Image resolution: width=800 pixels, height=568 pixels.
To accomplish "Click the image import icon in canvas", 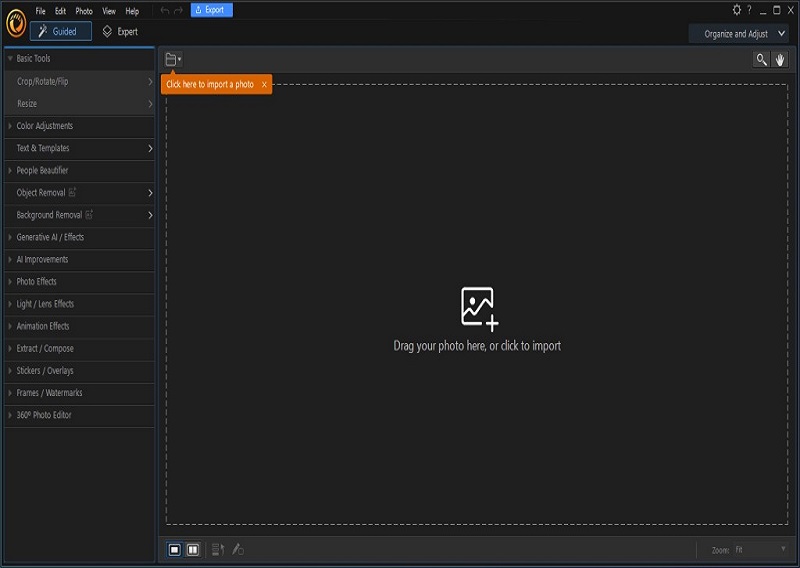I will 479,308.
